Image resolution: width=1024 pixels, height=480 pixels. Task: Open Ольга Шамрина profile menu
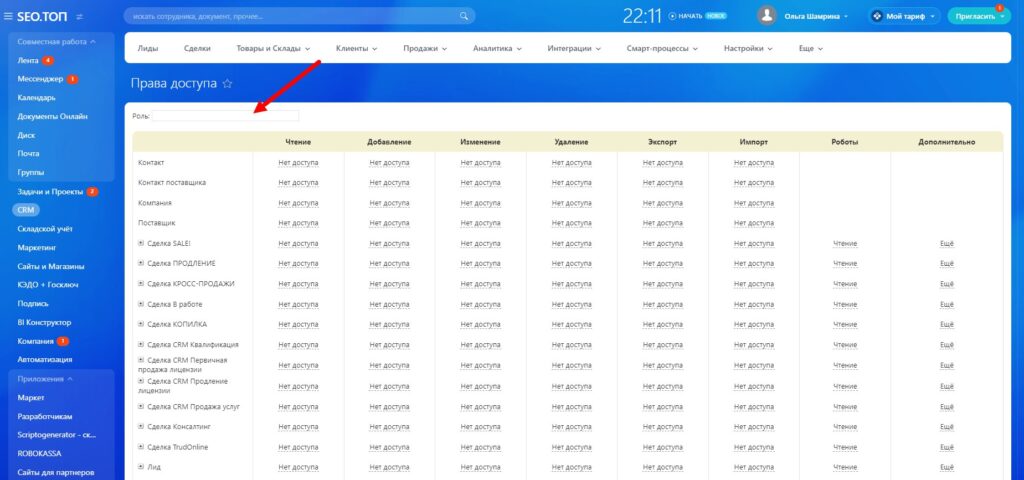tap(816, 16)
